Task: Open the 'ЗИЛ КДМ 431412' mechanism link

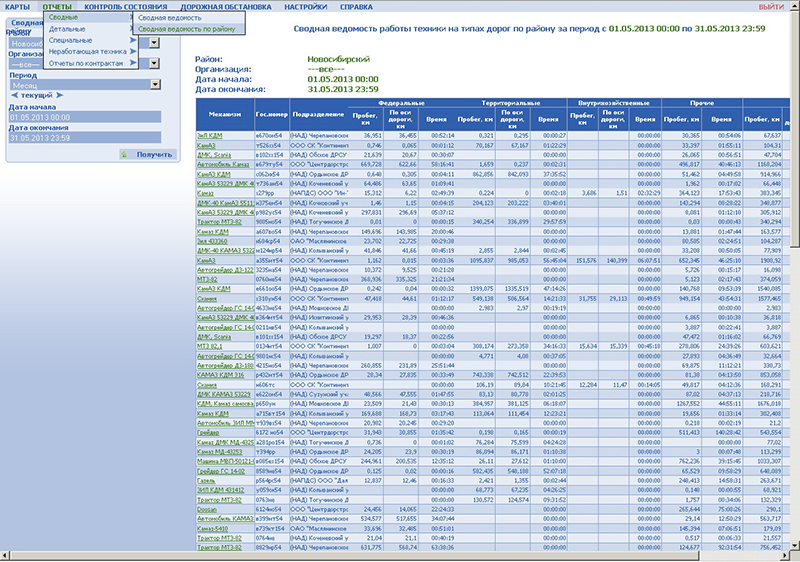Action: 220,490
